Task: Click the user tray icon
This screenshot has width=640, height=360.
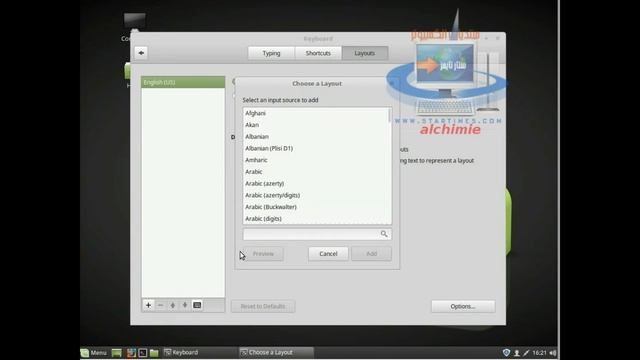Action: (x=516, y=353)
